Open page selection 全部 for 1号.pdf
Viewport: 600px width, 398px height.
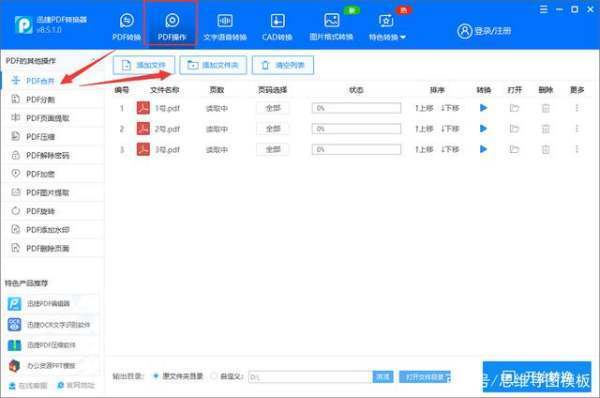point(273,108)
